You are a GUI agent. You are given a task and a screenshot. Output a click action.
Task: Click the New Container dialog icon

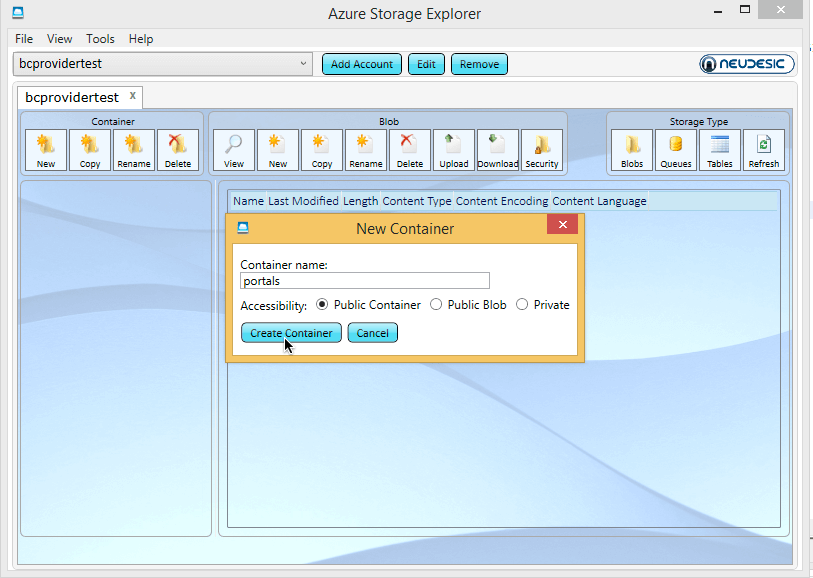coord(243,228)
